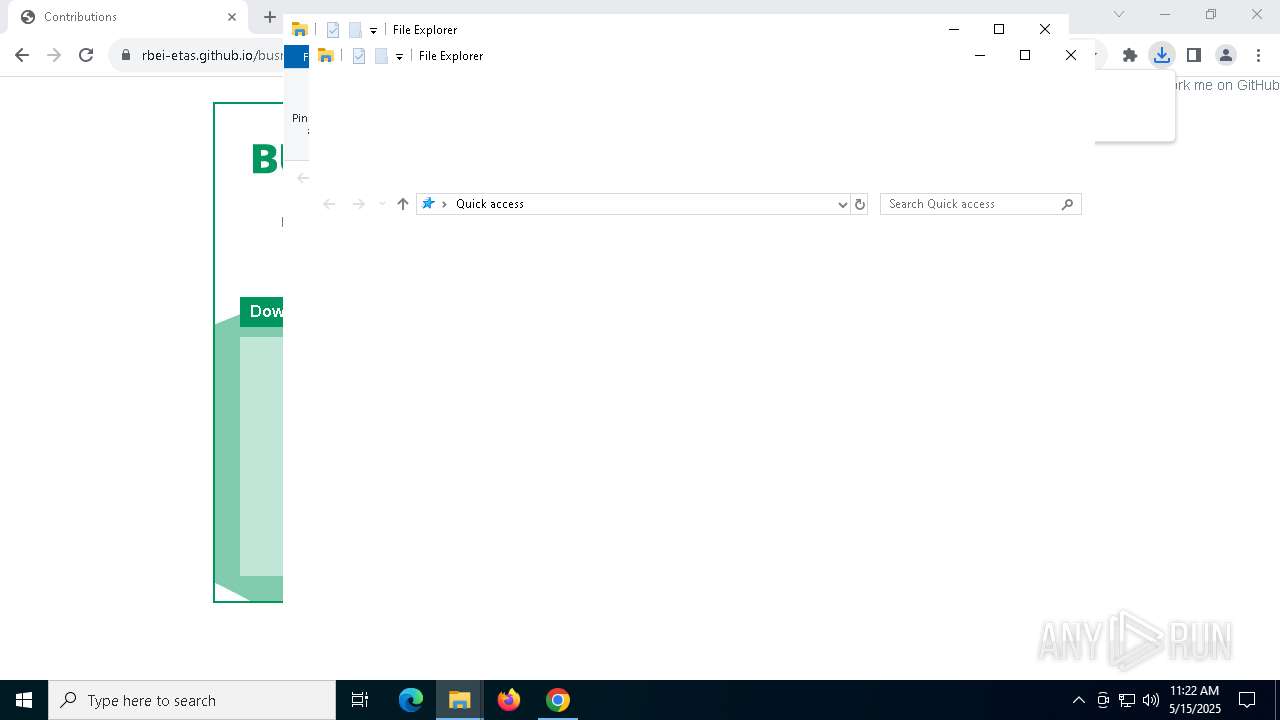The image size is (1280, 720).
Task: Click network icon in system tray
Action: pos(1127,700)
